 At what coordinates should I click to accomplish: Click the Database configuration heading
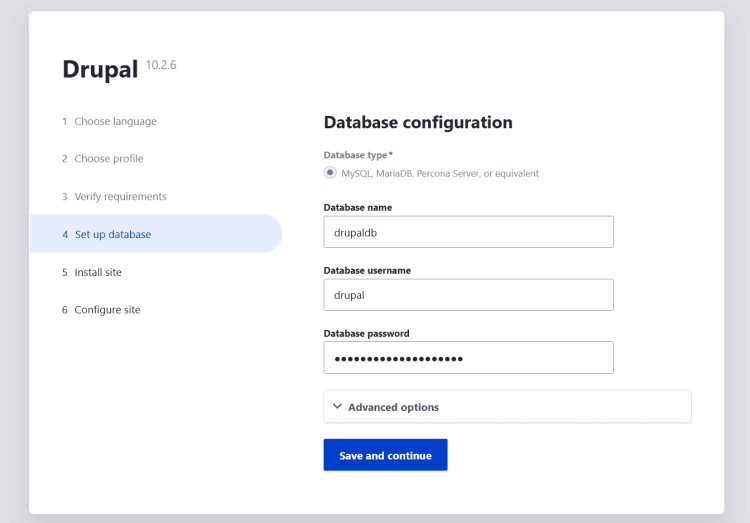[418, 122]
